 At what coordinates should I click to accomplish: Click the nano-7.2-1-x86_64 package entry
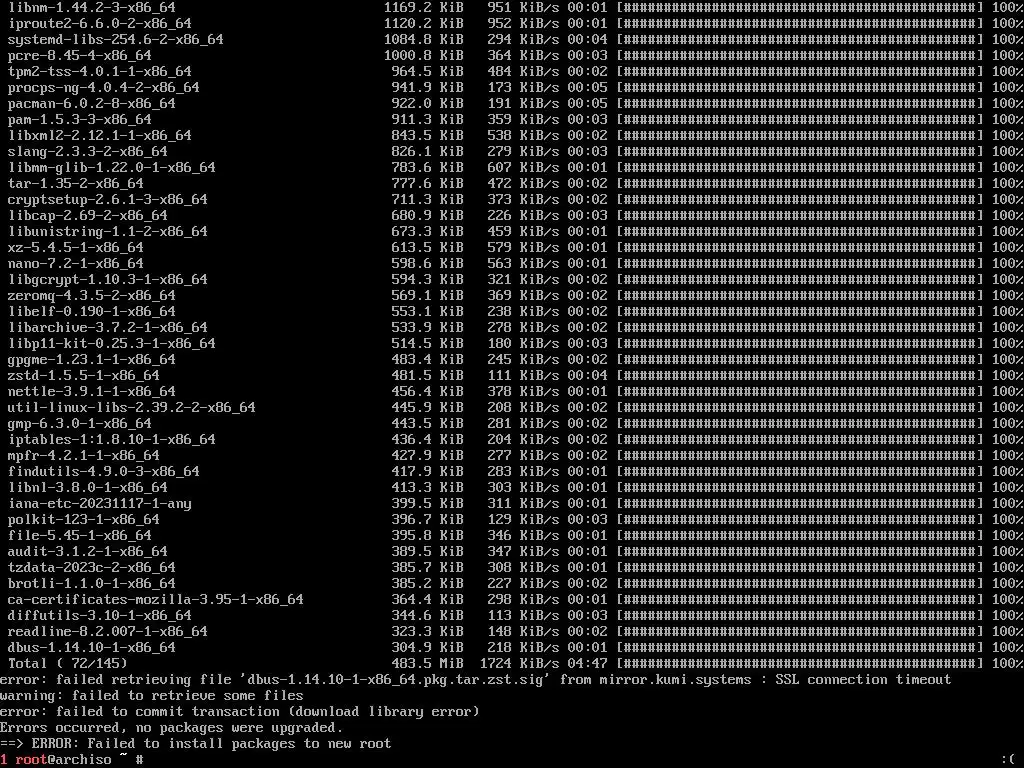[x=76, y=263]
